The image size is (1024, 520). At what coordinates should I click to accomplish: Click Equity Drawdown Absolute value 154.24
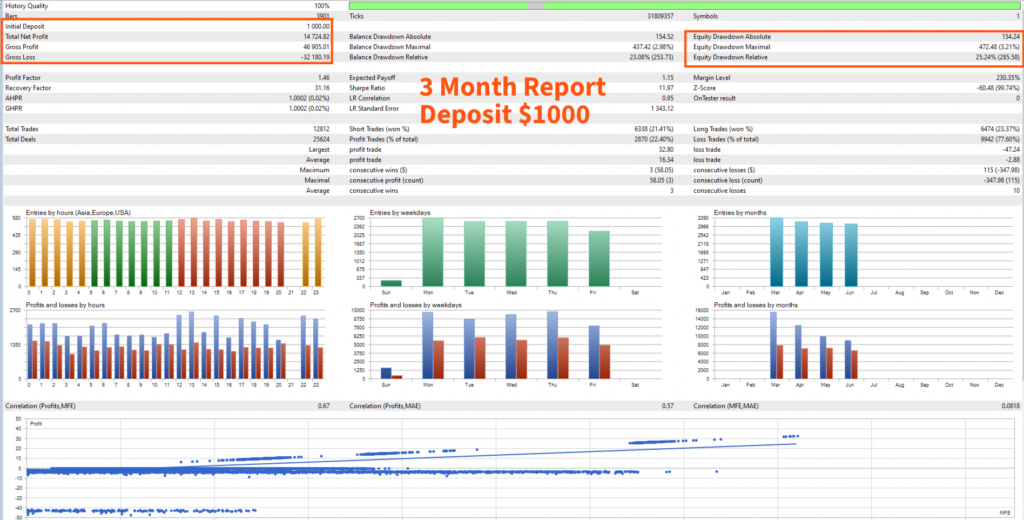(1010, 37)
